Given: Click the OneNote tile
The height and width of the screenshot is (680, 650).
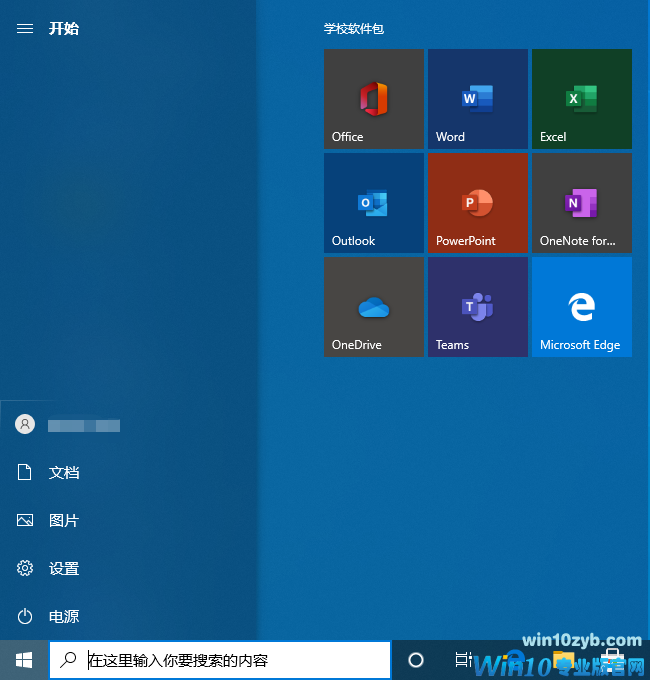Looking at the screenshot, I should (581, 203).
